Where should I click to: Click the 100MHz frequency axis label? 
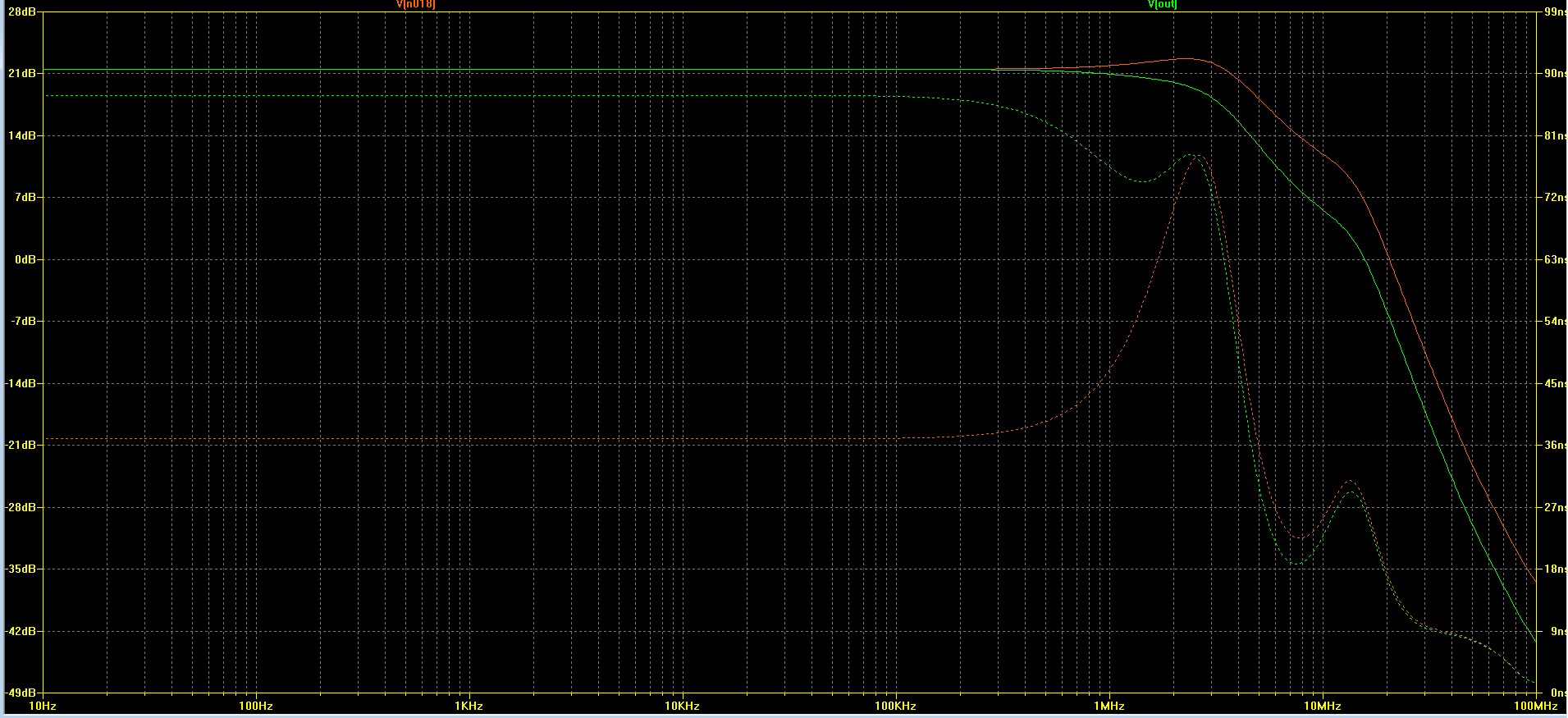coord(1536,706)
